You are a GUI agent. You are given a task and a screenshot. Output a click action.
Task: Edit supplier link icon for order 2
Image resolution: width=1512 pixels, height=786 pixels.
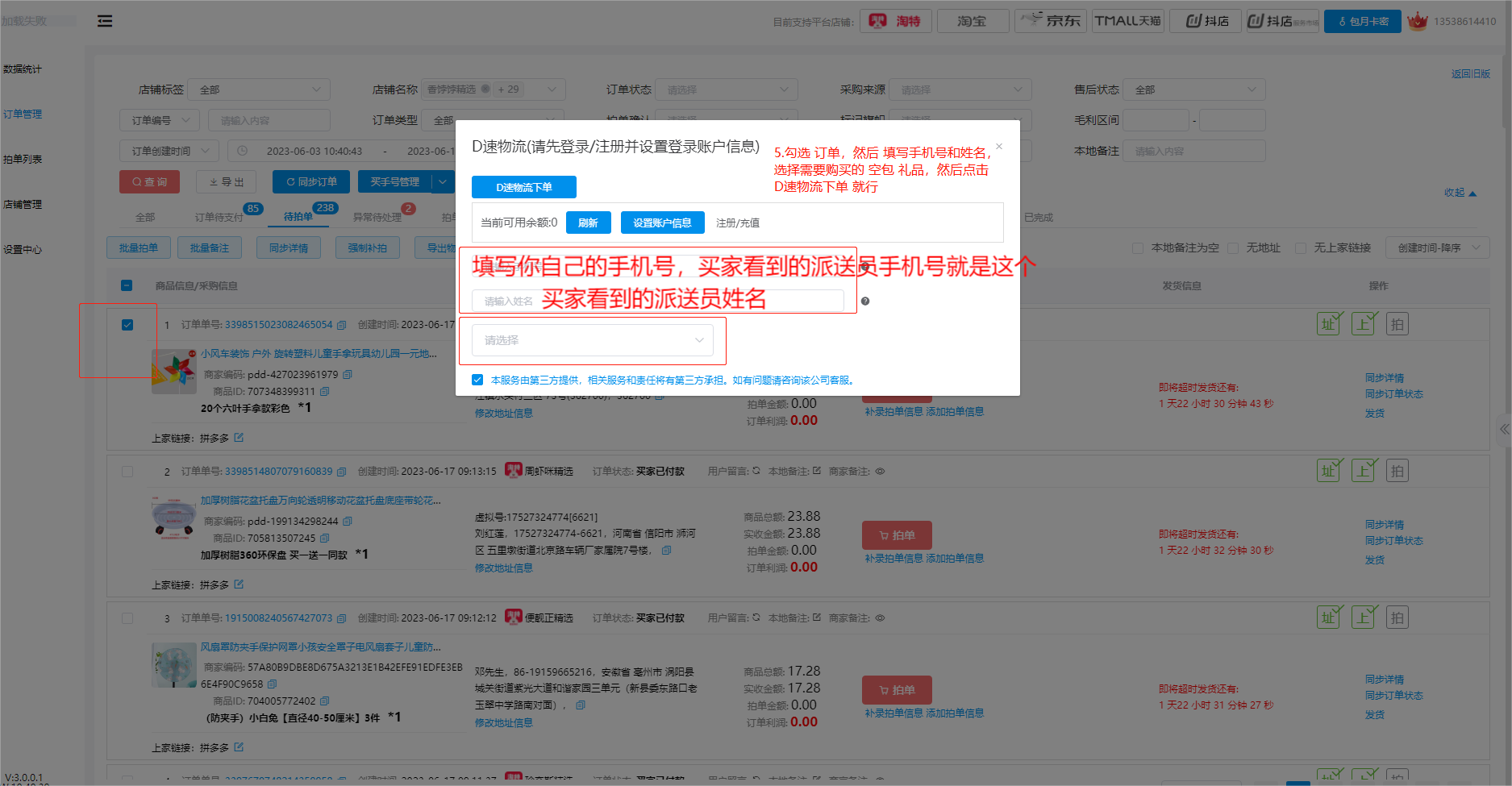click(239, 584)
